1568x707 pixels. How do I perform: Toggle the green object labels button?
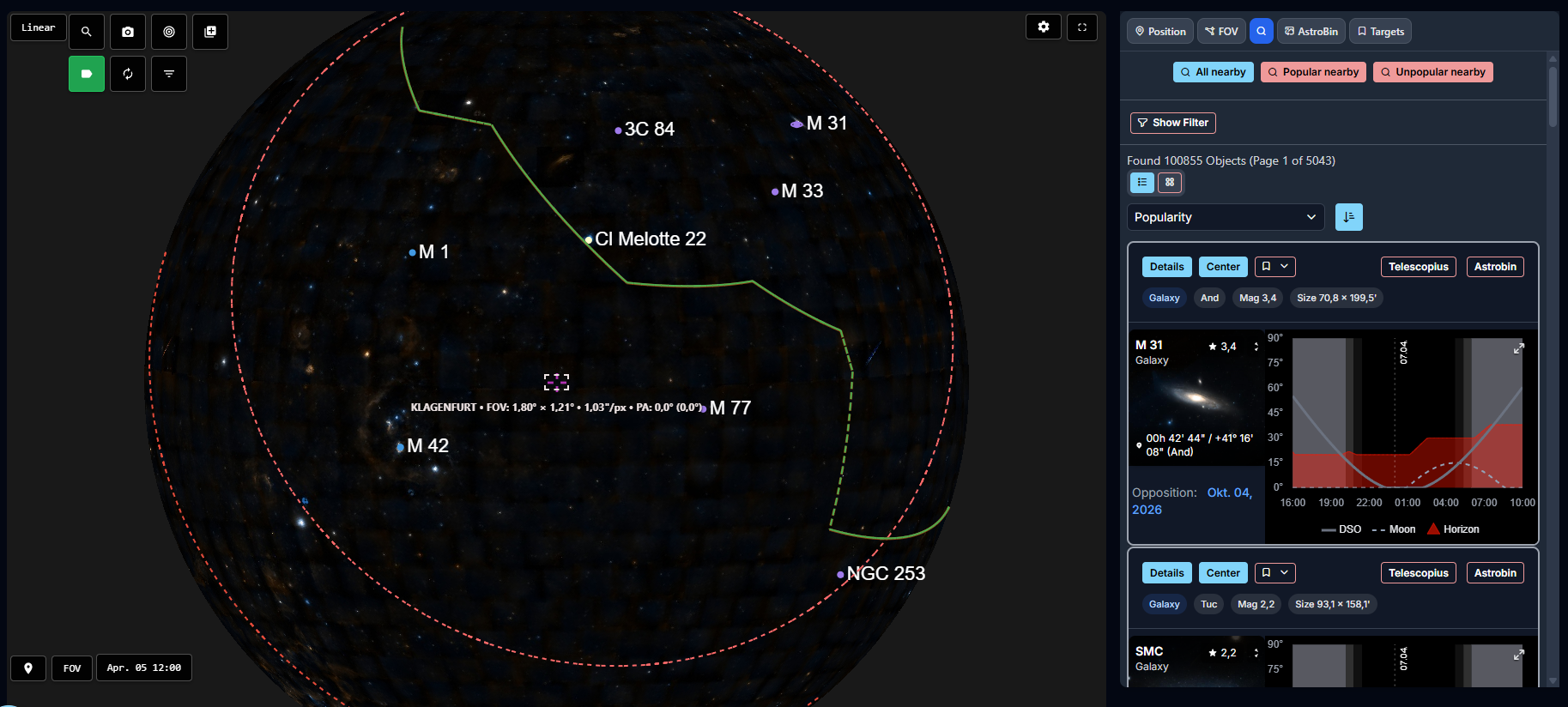tap(87, 74)
